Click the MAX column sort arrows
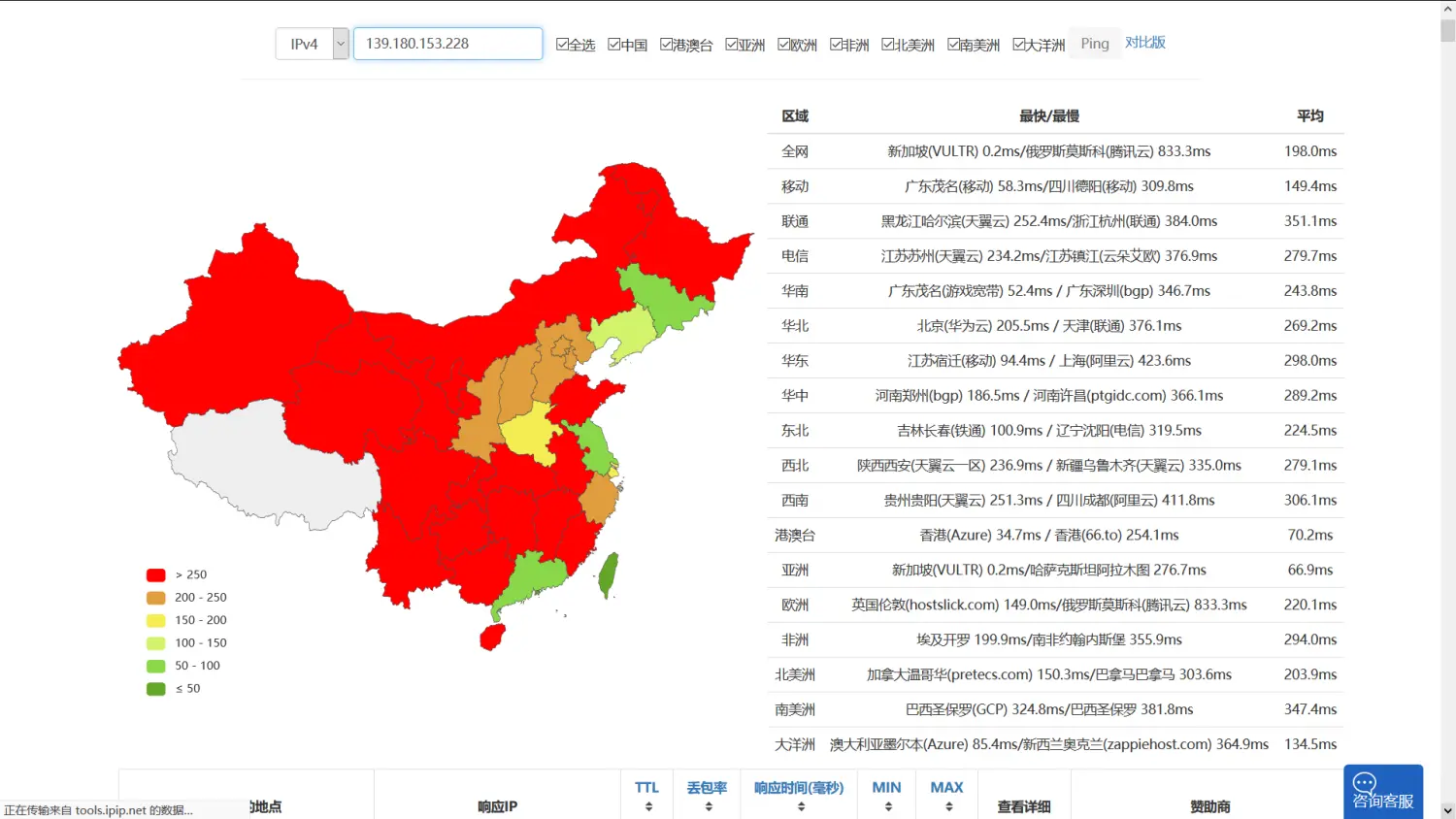Screen dimensions: 1456x819 pyautogui.click(x=948, y=806)
